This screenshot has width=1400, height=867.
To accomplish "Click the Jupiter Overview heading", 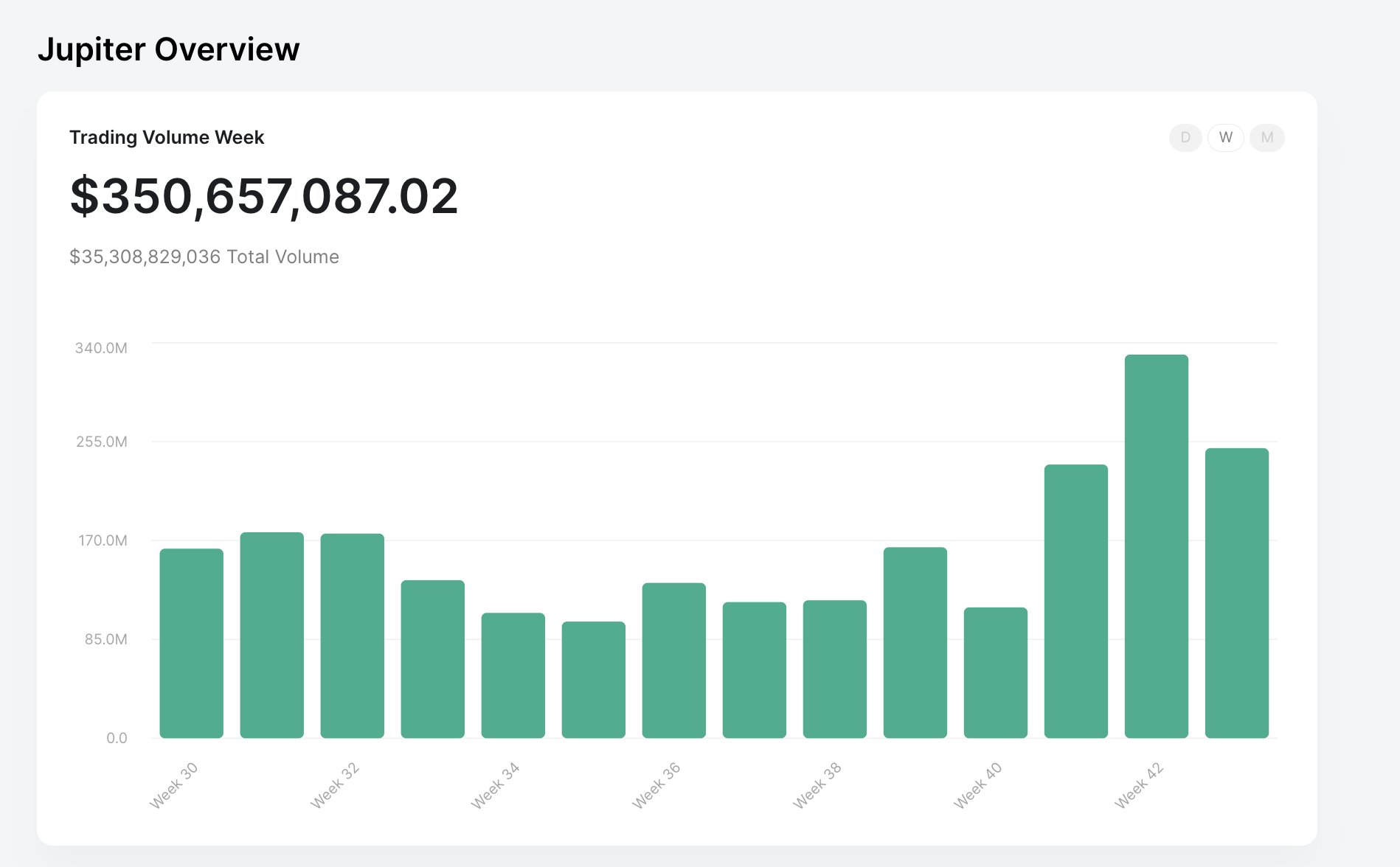I will pyautogui.click(x=168, y=49).
